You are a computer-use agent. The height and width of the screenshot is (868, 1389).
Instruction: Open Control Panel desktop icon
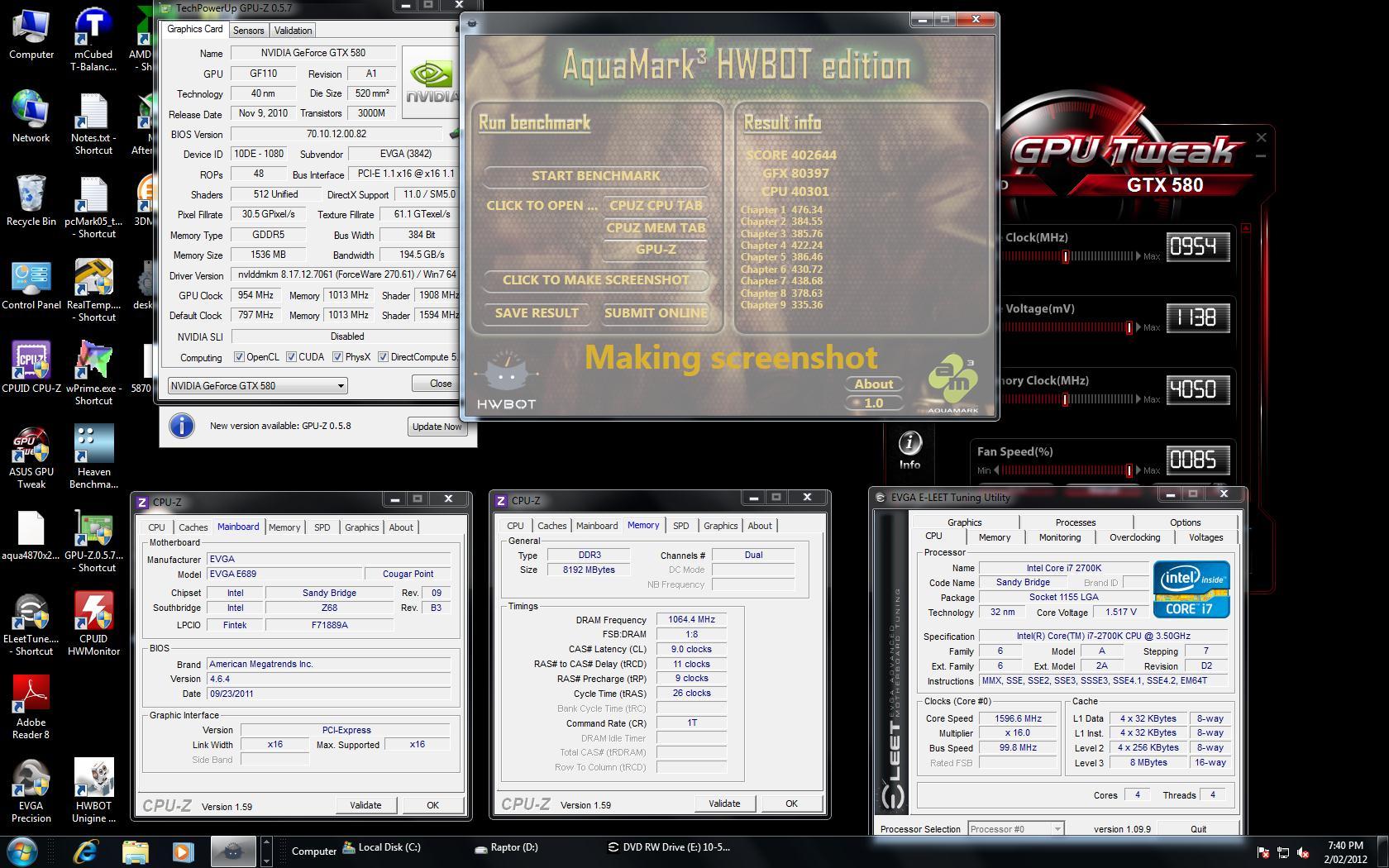[x=31, y=284]
